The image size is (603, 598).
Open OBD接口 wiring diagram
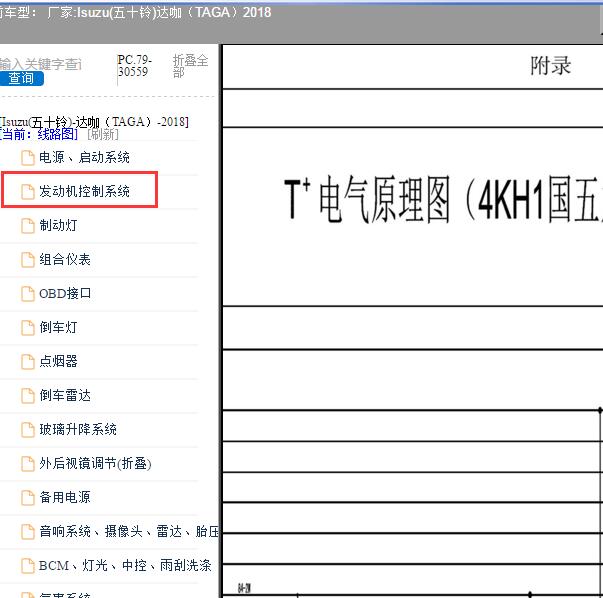point(65,293)
